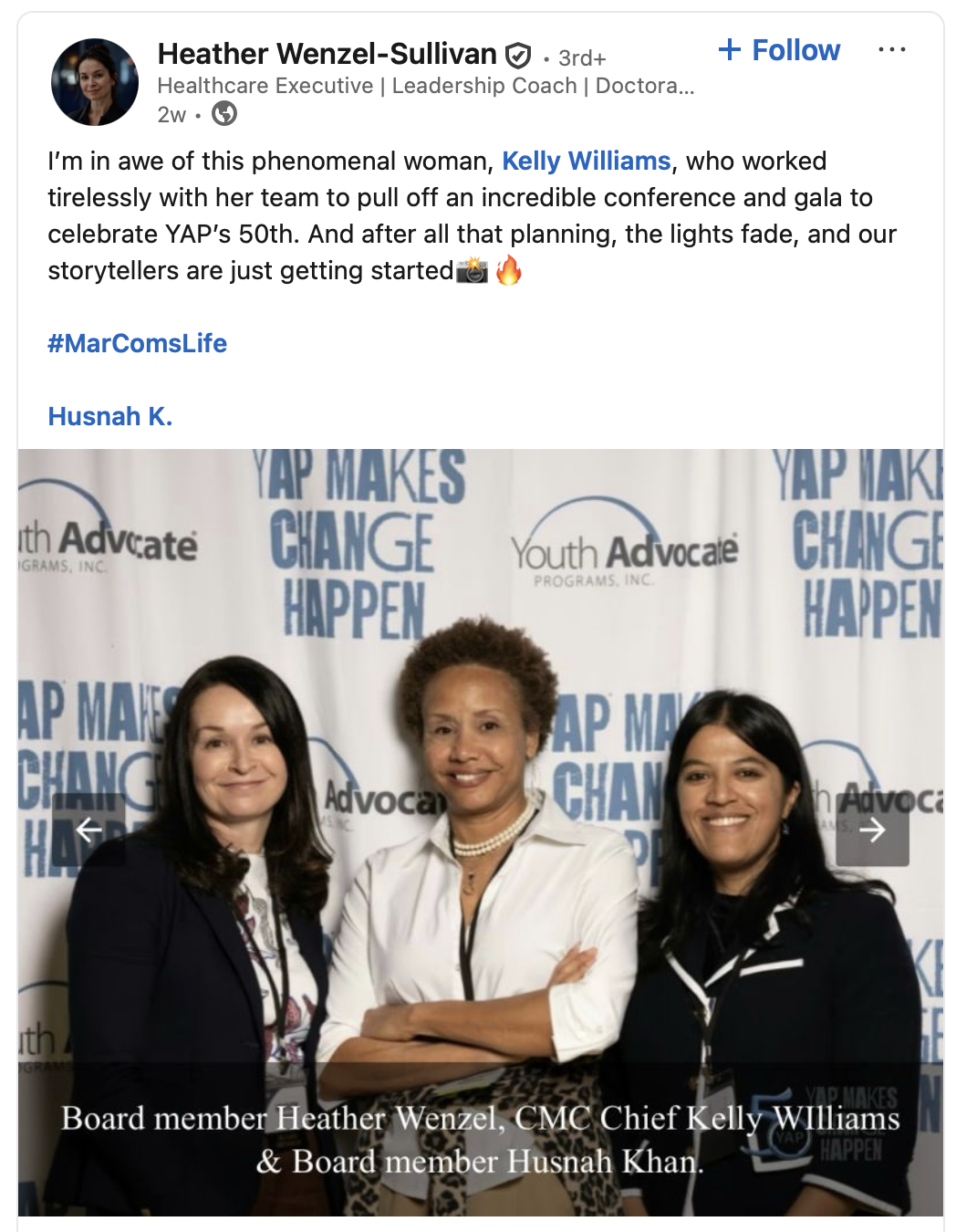Click the fire emoji in post text

509,270
